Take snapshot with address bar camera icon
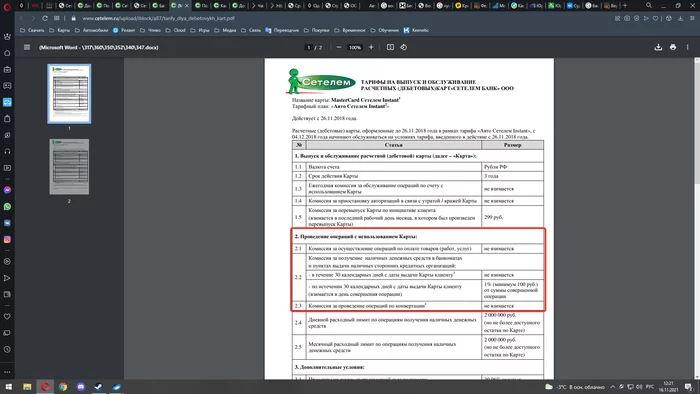Viewport: 700px width, 394px height. tap(627, 18)
